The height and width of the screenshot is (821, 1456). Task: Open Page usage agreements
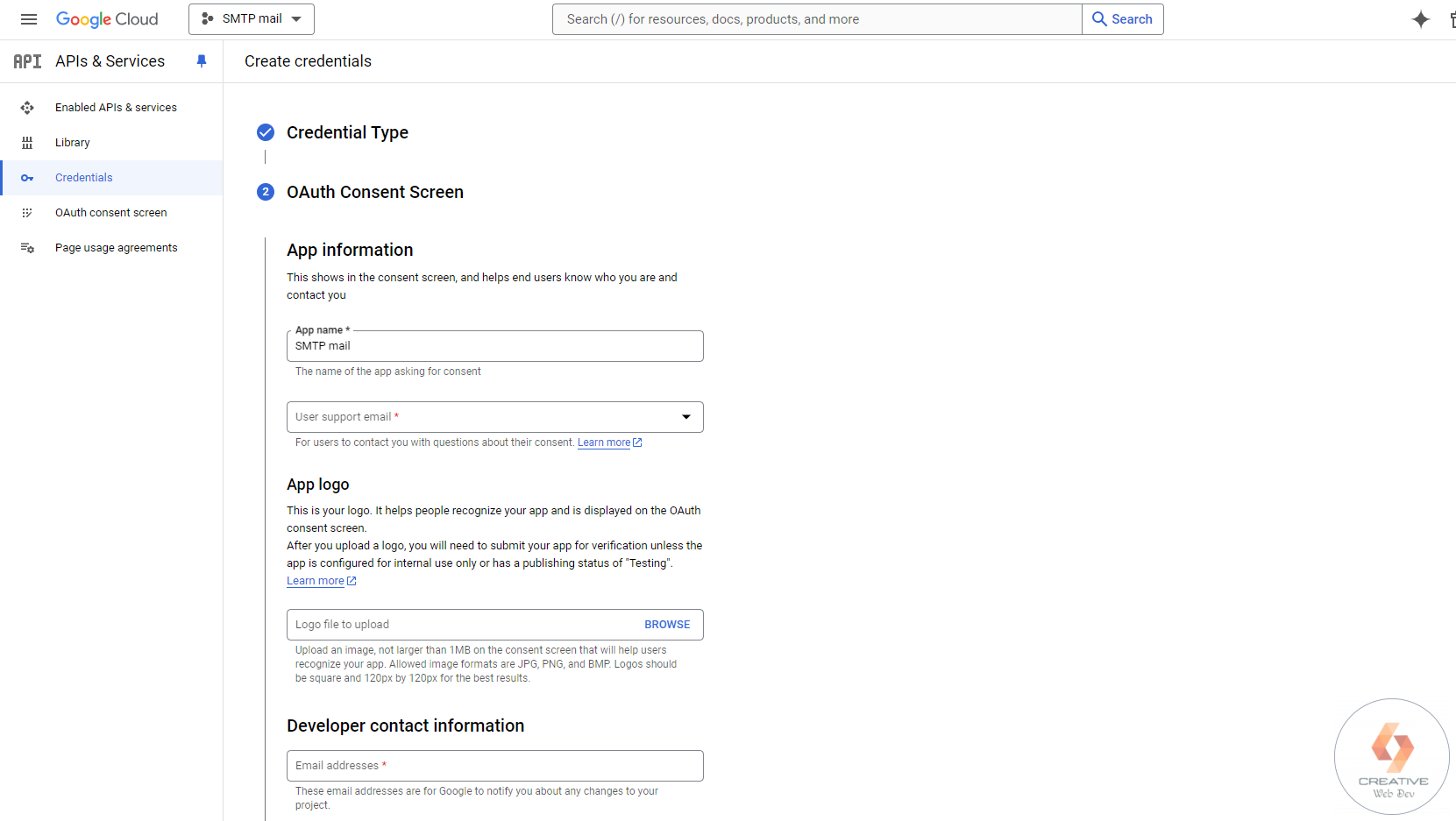111,248
